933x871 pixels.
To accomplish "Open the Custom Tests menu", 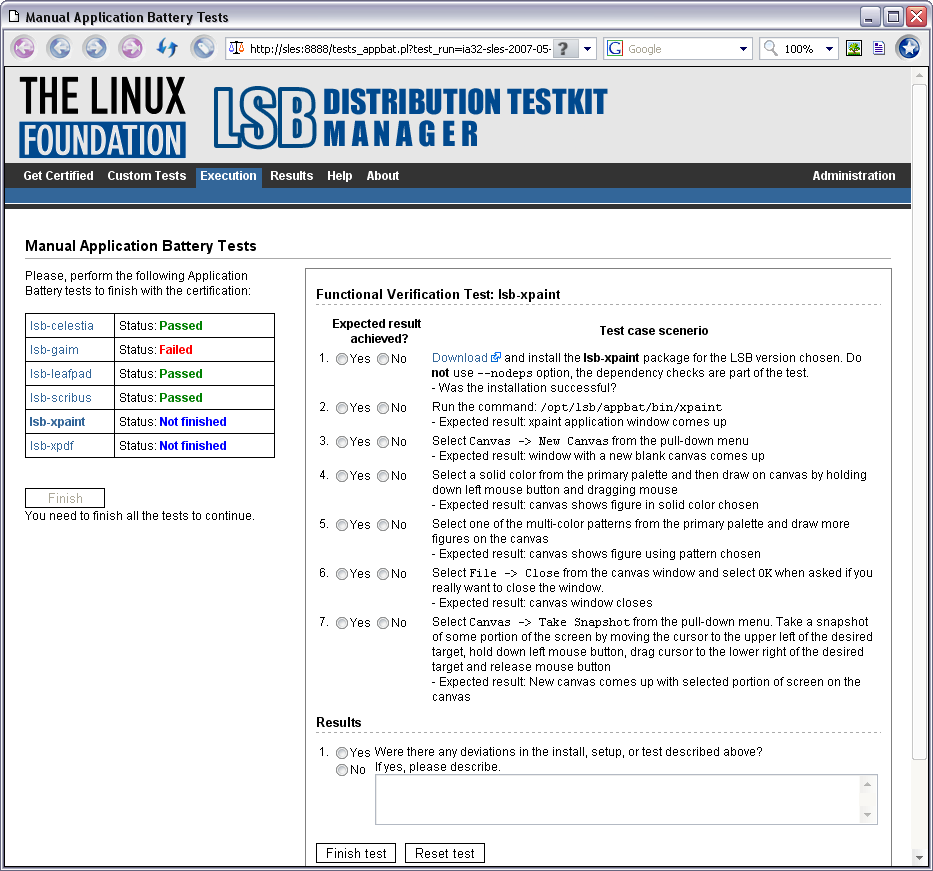I will [x=146, y=176].
